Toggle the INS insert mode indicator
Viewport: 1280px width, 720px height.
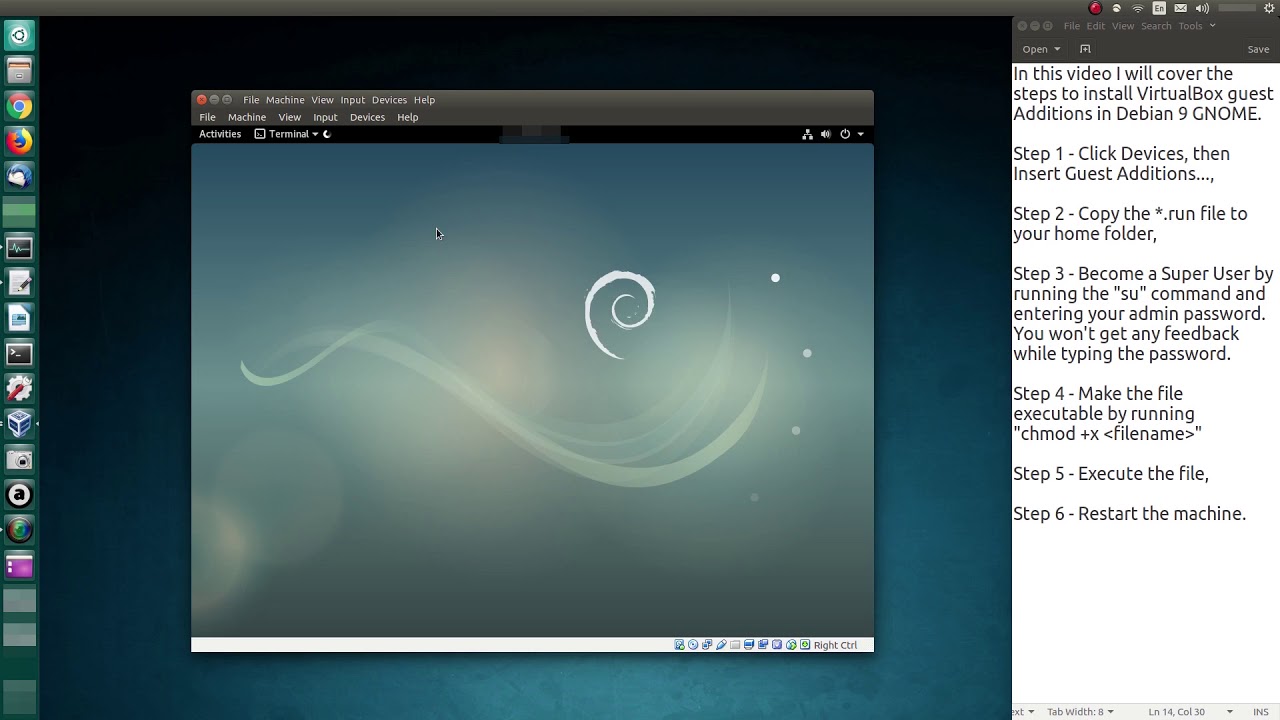[1261, 712]
